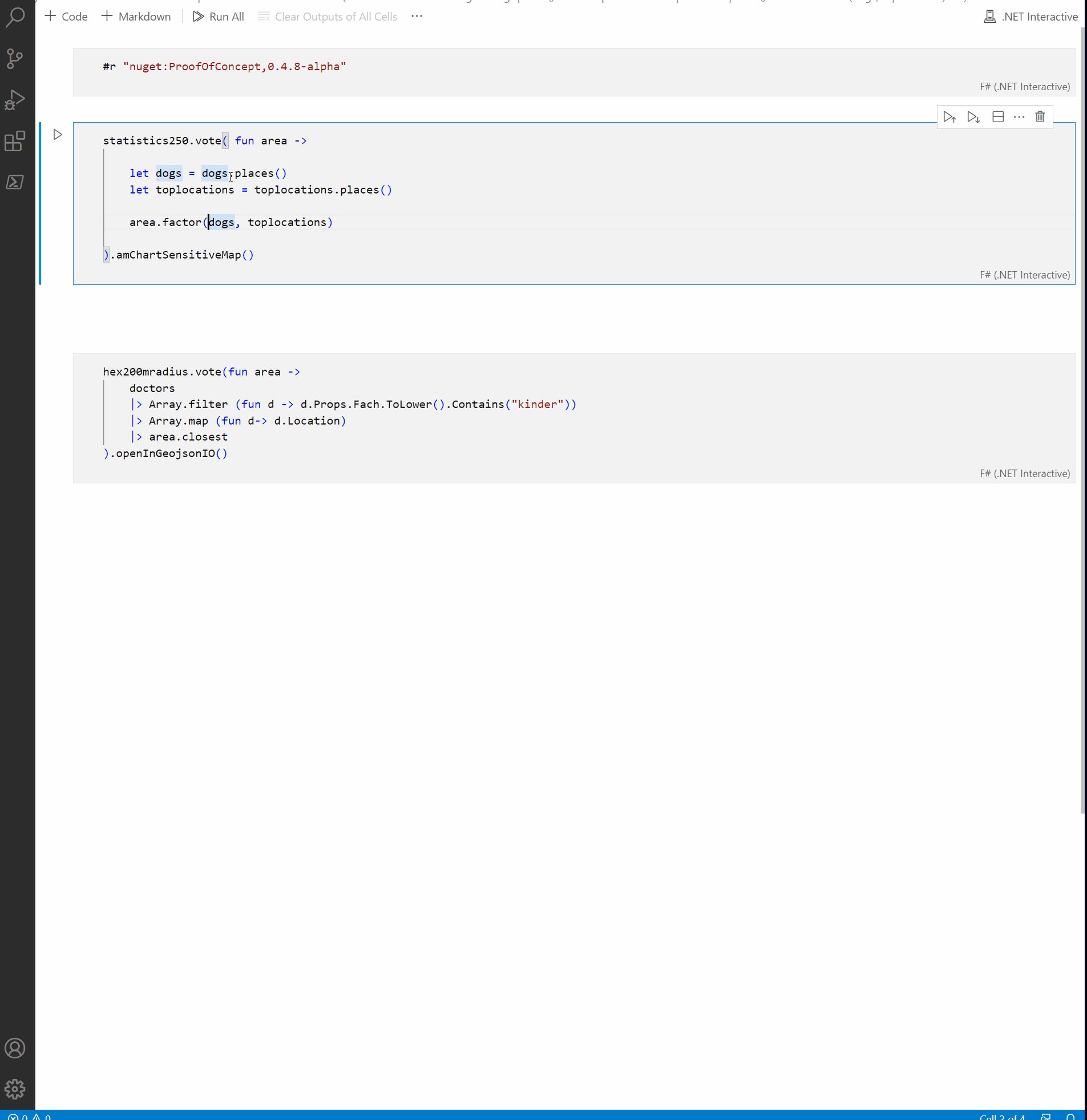The width and height of the screenshot is (1087, 1120).
Task: Run the statistics250.vote cell with its play arrow
Action: (x=58, y=134)
